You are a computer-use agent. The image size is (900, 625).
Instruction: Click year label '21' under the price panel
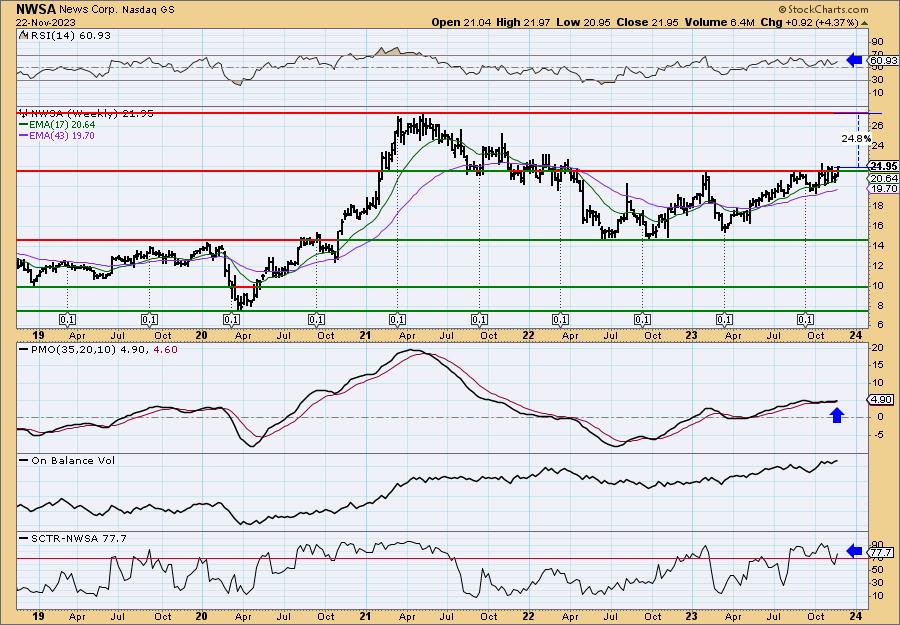[x=364, y=335]
